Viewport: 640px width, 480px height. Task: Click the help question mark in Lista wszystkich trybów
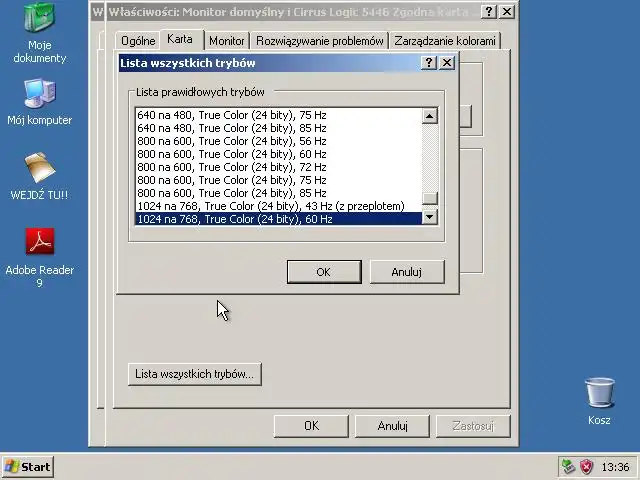pos(429,63)
